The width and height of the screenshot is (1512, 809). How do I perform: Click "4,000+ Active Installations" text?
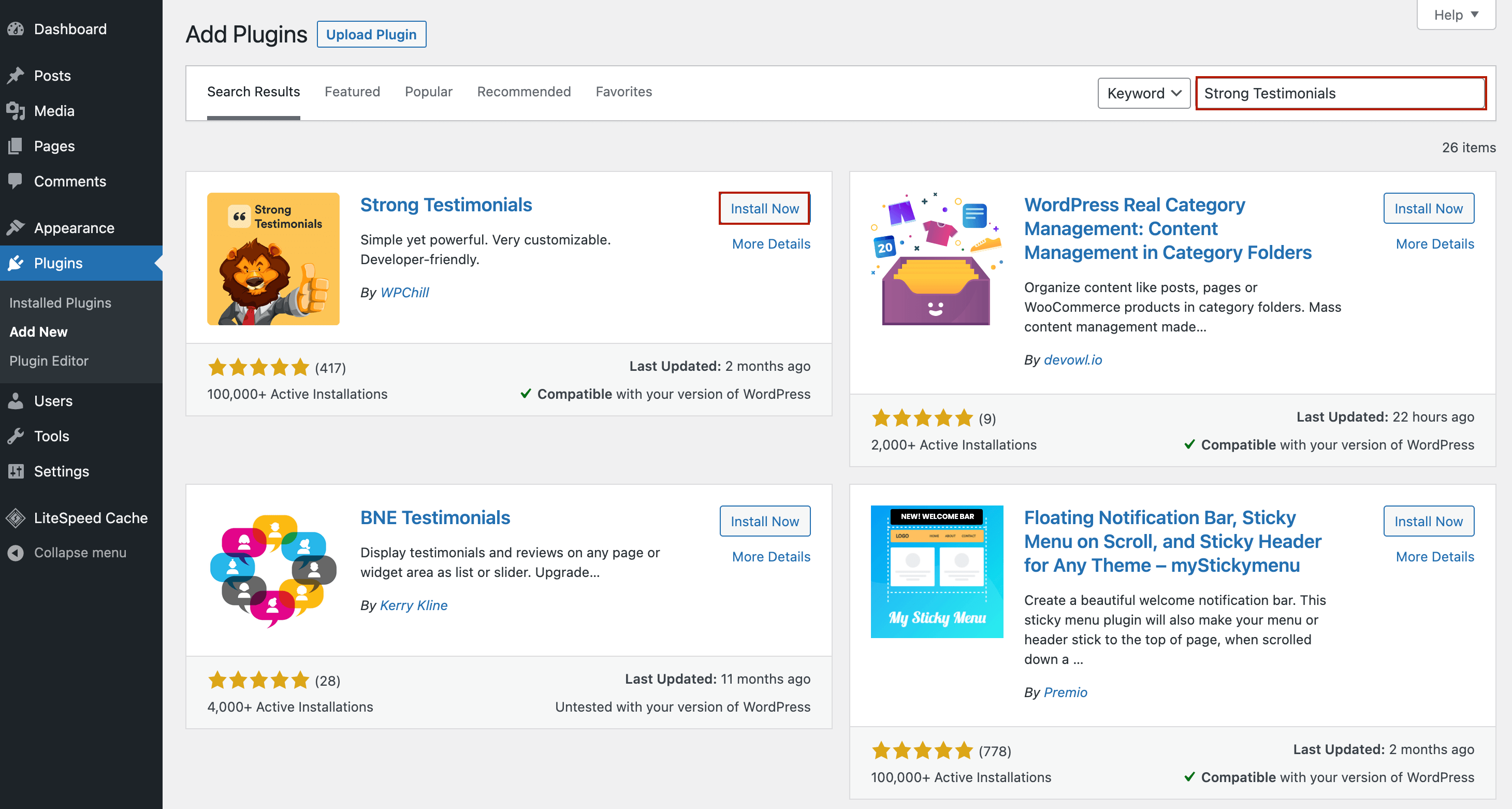pyautogui.click(x=290, y=707)
